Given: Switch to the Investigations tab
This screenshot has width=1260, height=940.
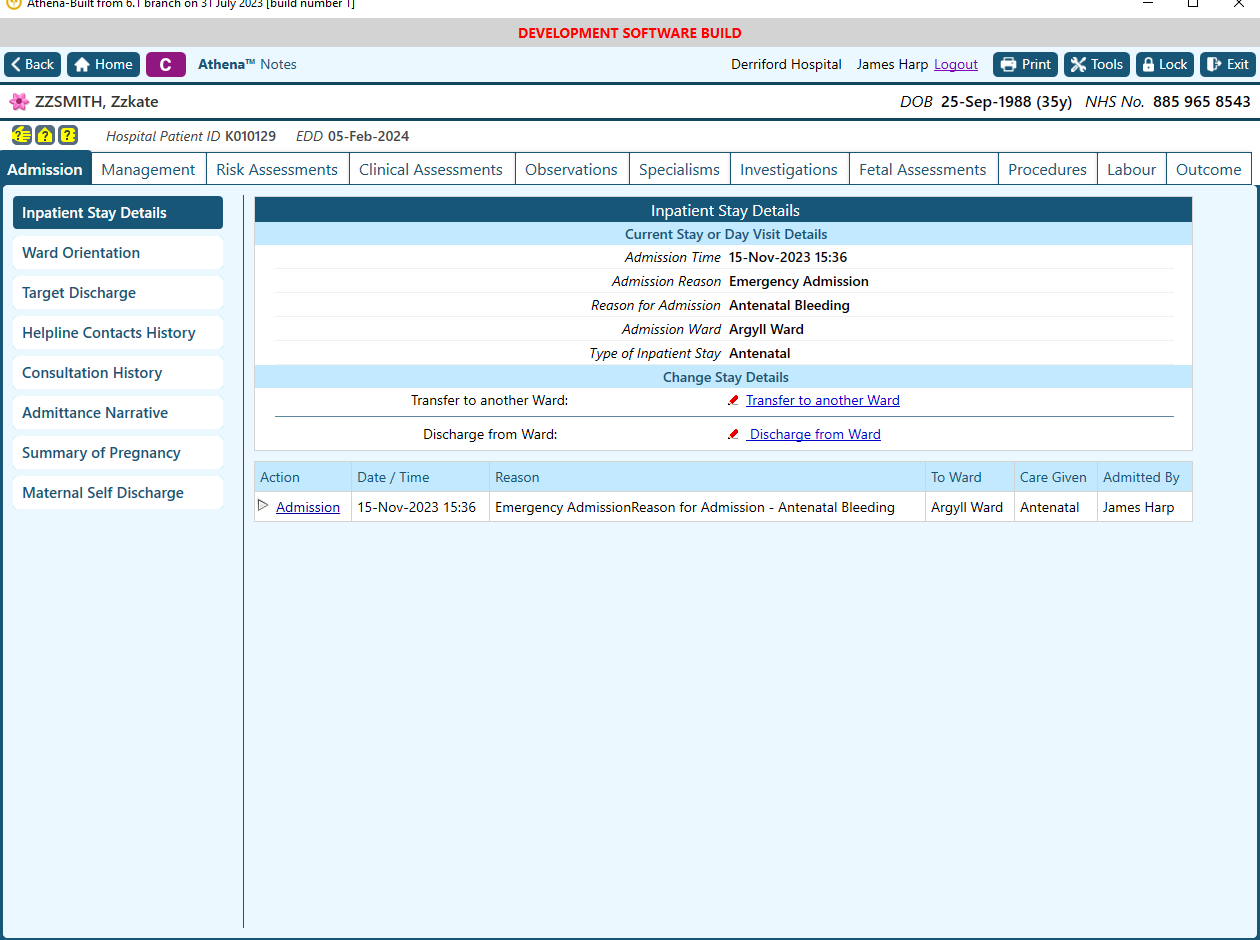Looking at the screenshot, I should point(789,169).
